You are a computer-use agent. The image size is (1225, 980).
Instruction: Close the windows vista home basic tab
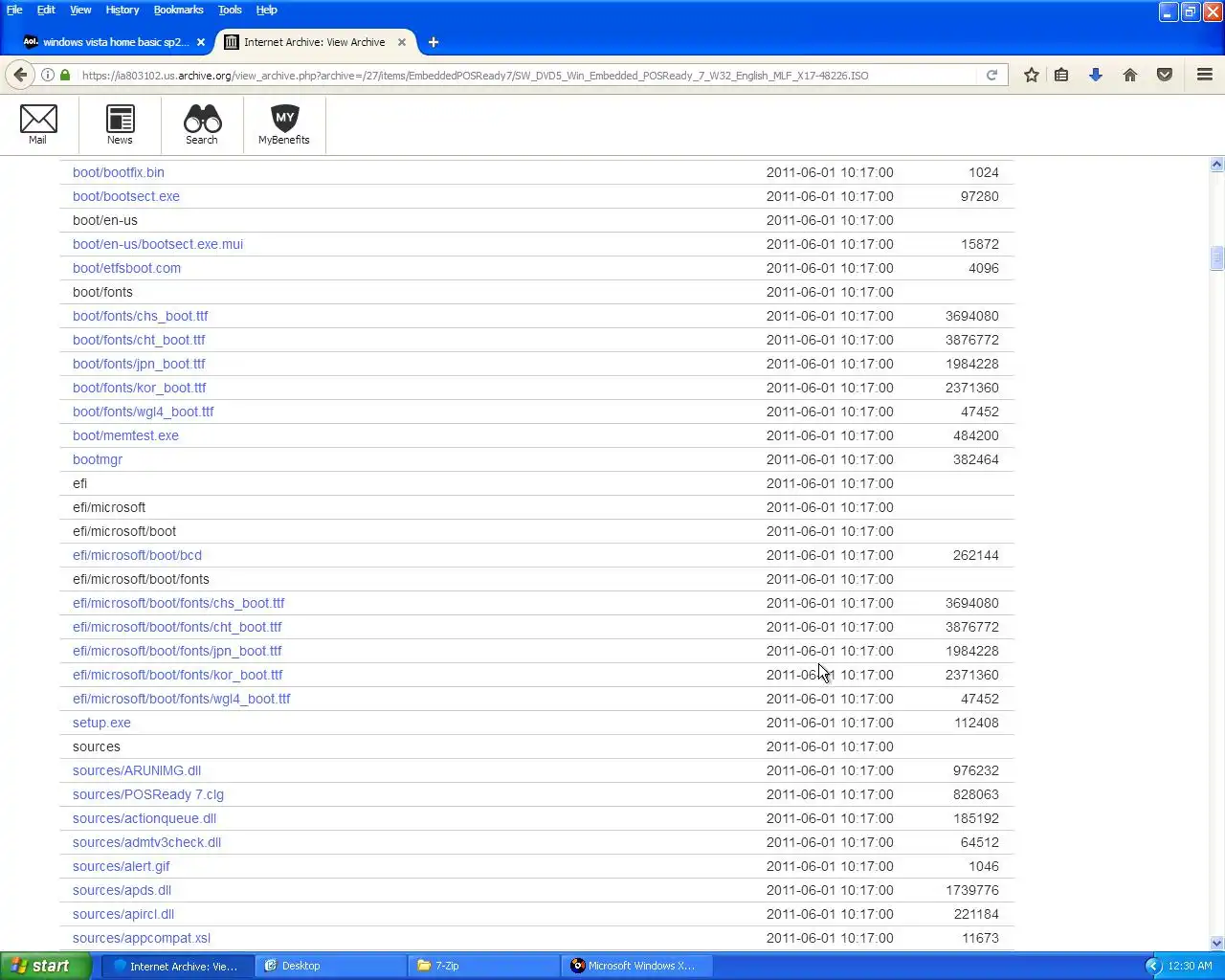[x=201, y=42]
